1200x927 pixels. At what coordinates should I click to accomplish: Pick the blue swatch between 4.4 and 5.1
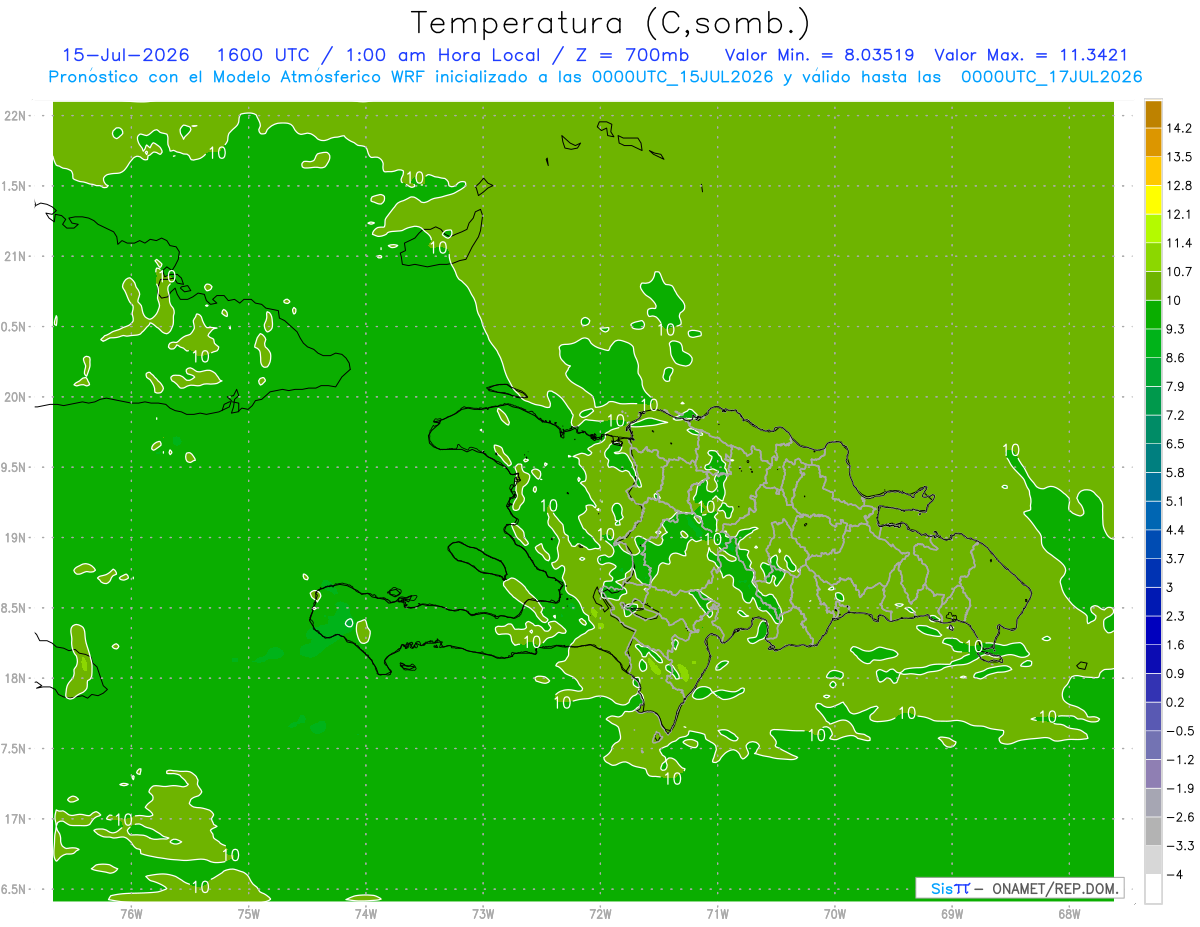[x=1153, y=516]
